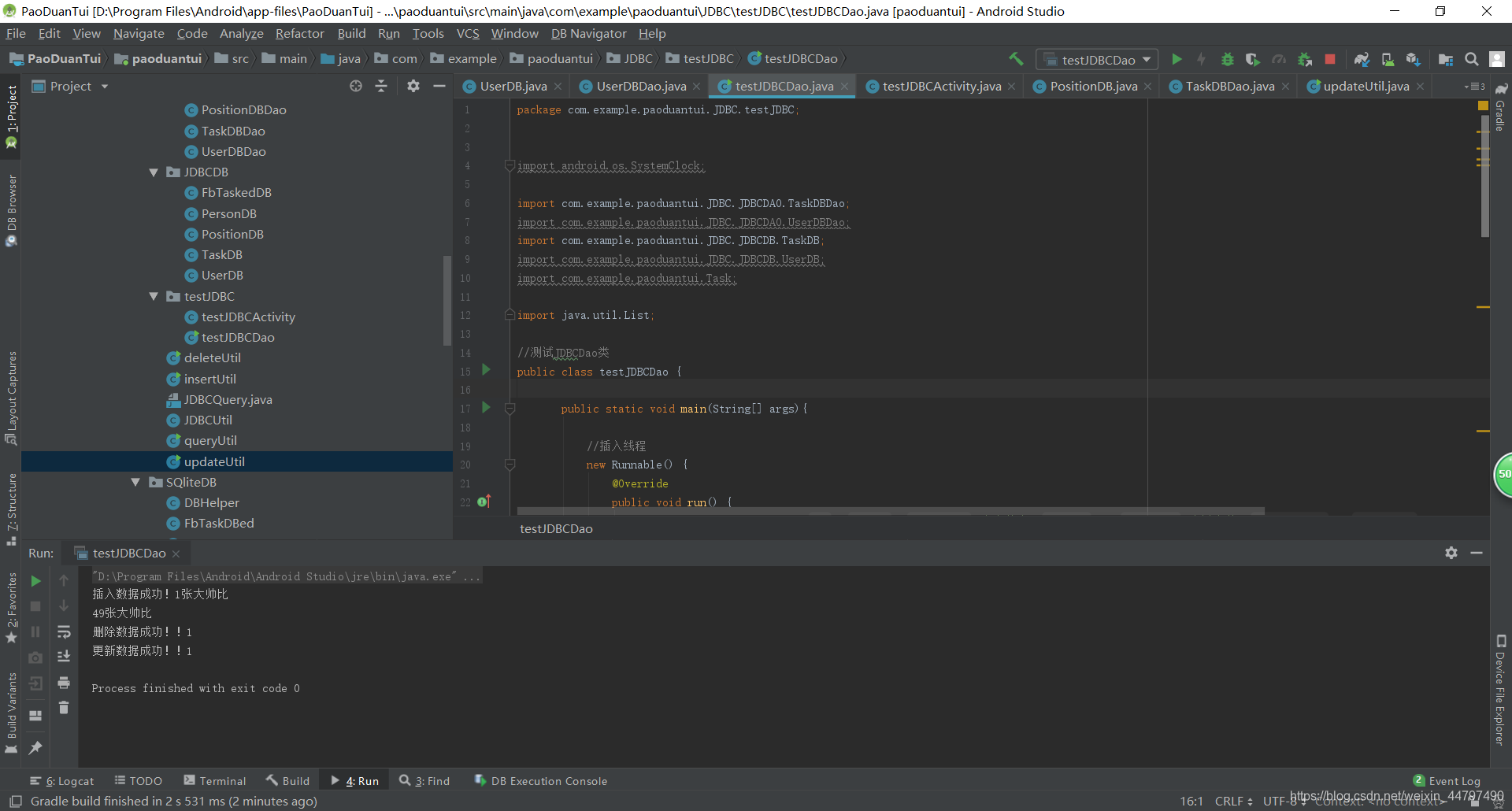Fold the import block at line 4
The image size is (1512, 811).
coord(510,166)
